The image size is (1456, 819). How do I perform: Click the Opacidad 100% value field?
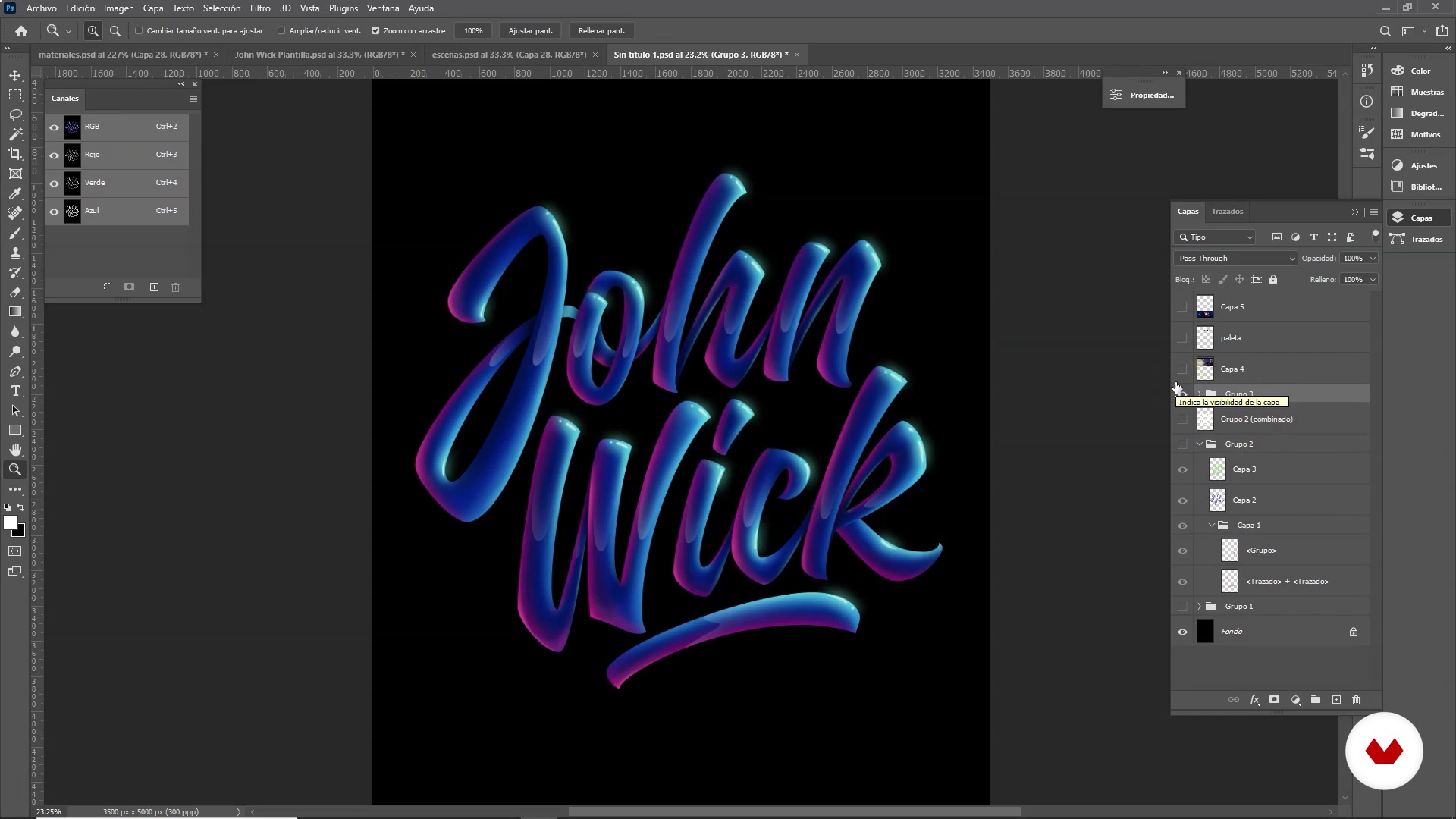[1353, 259]
